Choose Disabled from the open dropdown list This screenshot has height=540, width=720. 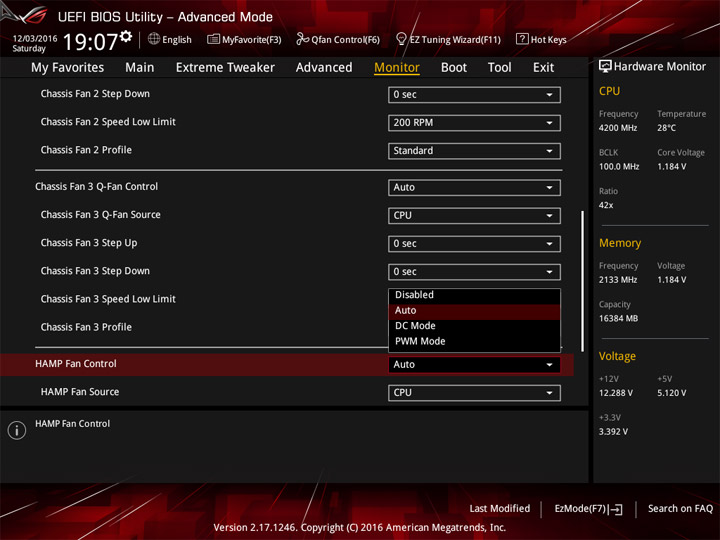point(474,295)
